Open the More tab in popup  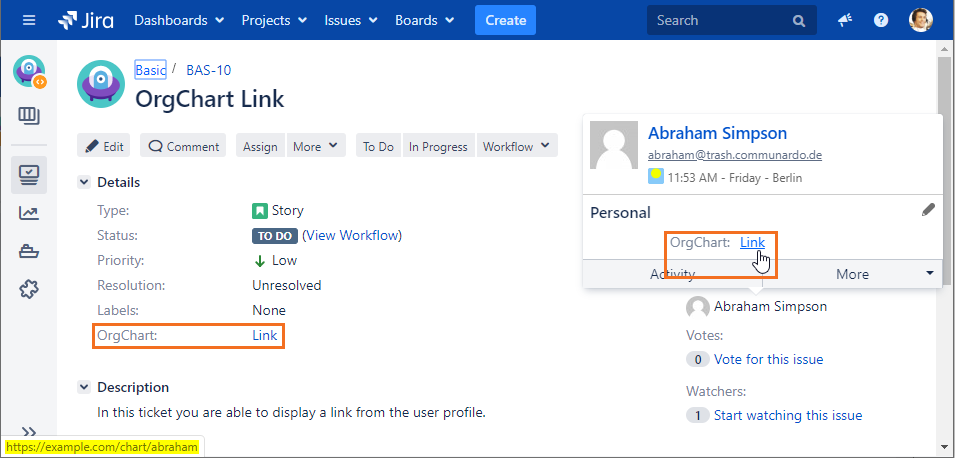[x=852, y=274]
